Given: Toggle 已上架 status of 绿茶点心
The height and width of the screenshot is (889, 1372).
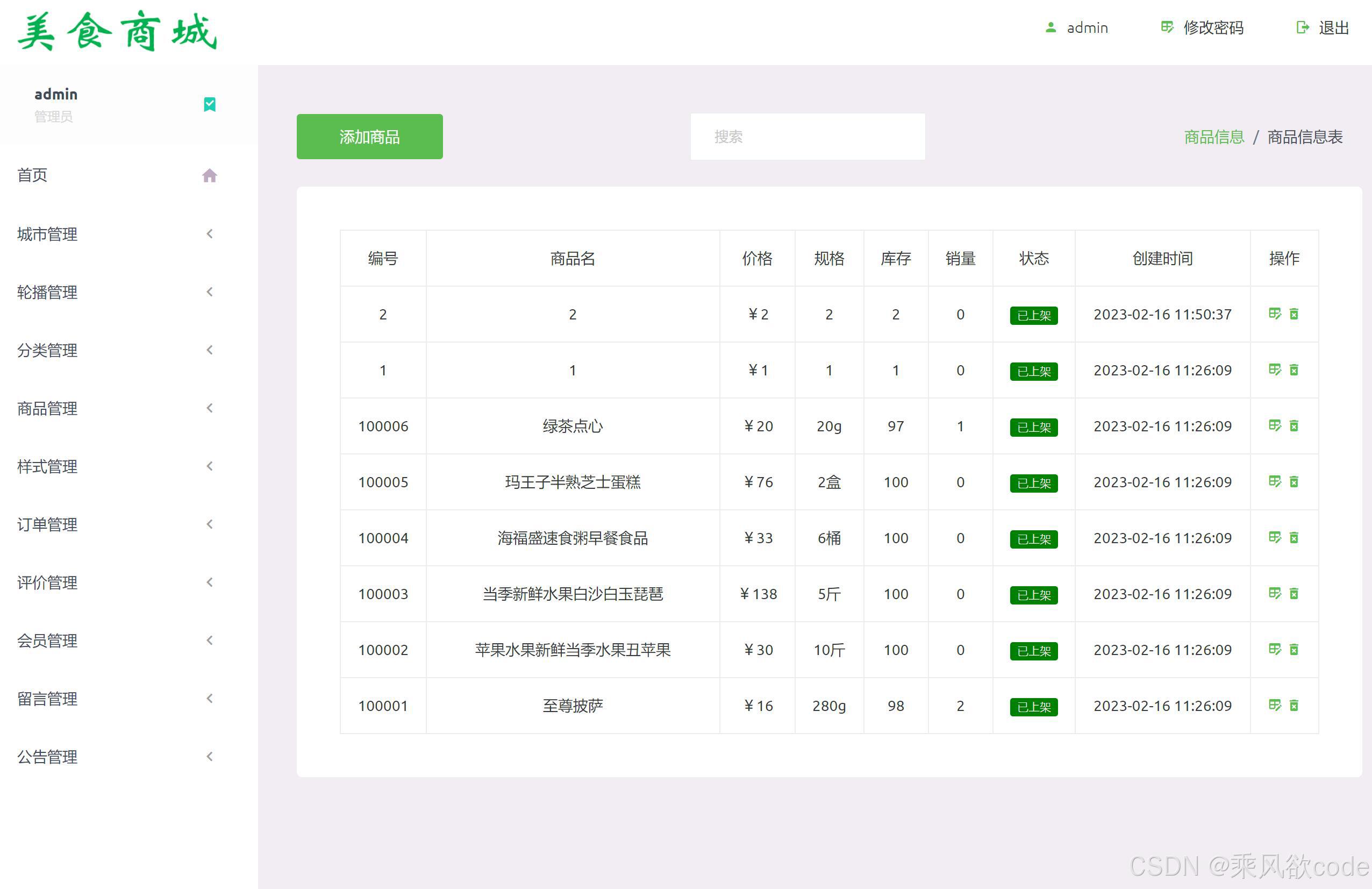Looking at the screenshot, I should (1033, 427).
